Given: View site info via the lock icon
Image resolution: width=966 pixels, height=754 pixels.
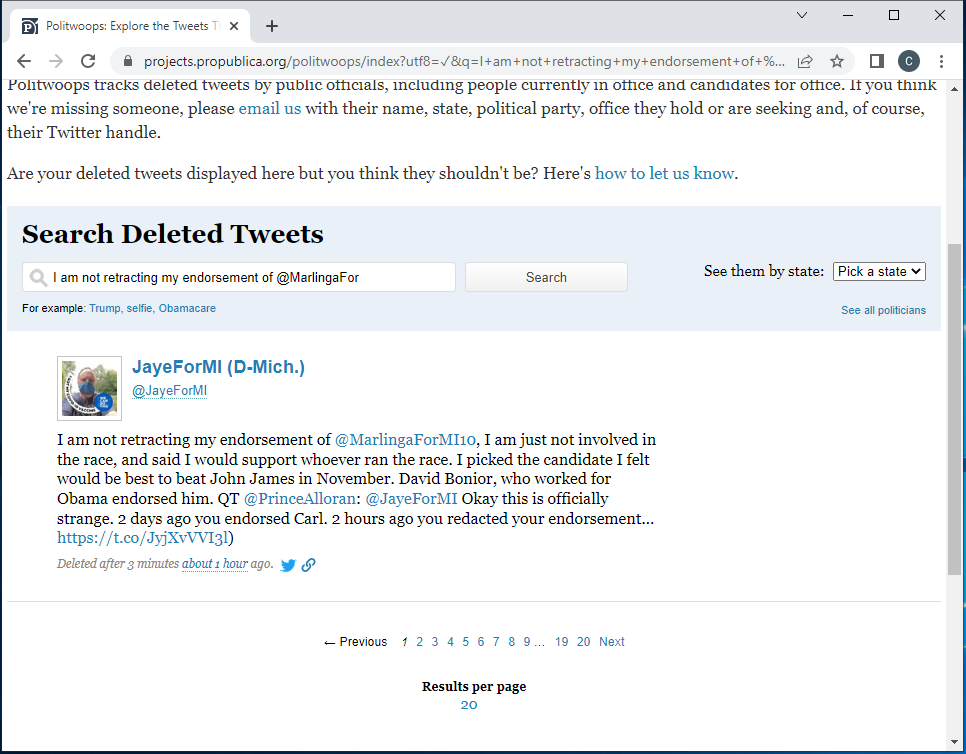Looking at the screenshot, I should (128, 61).
